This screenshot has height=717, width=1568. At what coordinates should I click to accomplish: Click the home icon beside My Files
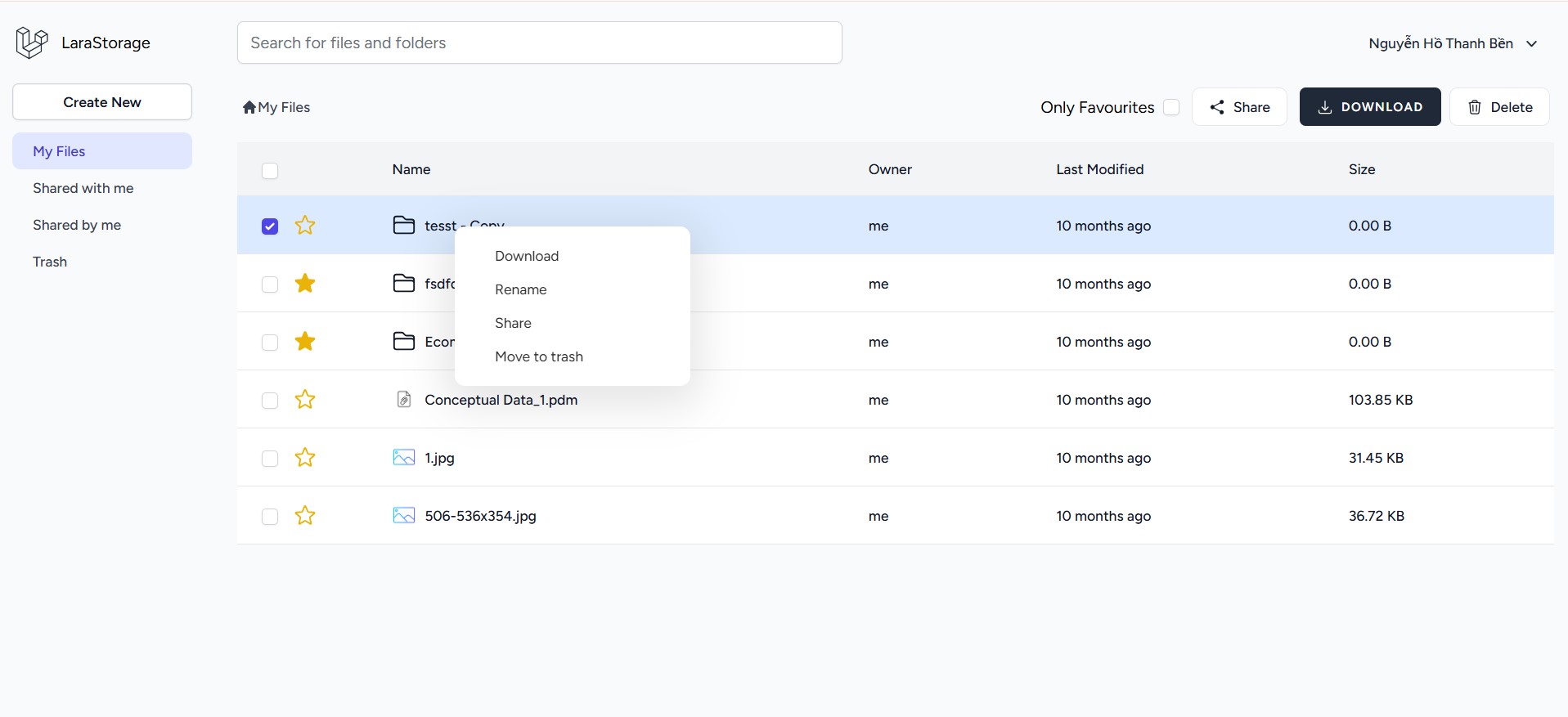pyautogui.click(x=249, y=107)
